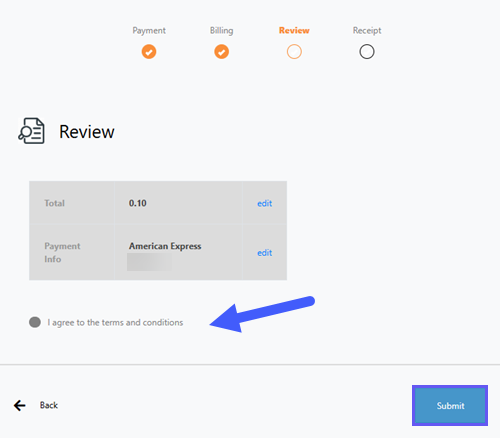Edit the Payment Info entry
Viewport: 500px width, 438px height.
point(265,253)
